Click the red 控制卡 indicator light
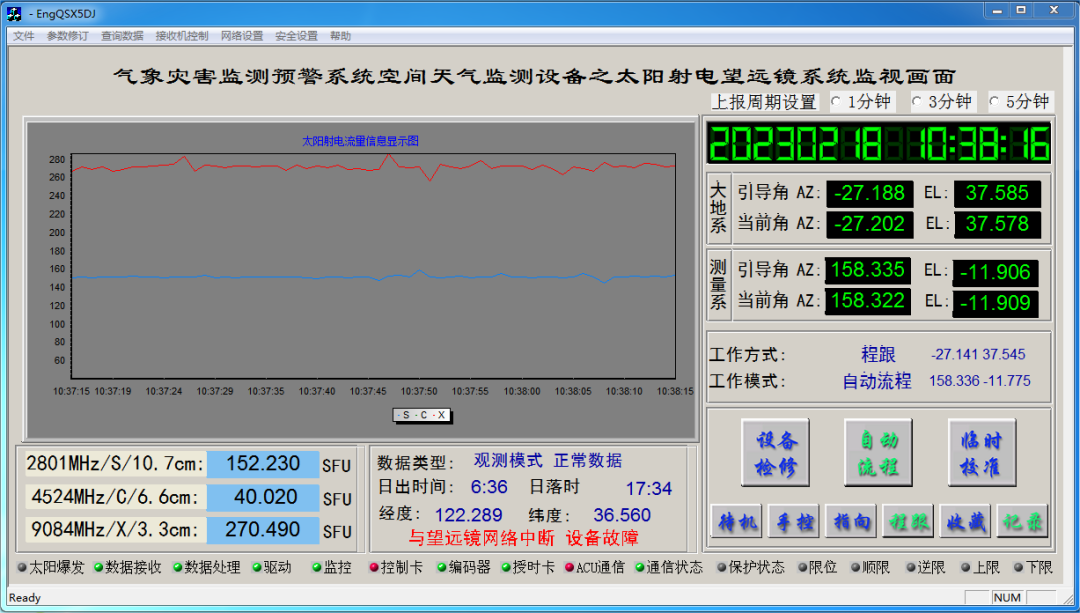This screenshot has width=1080, height=613. pyautogui.click(x=374, y=568)
